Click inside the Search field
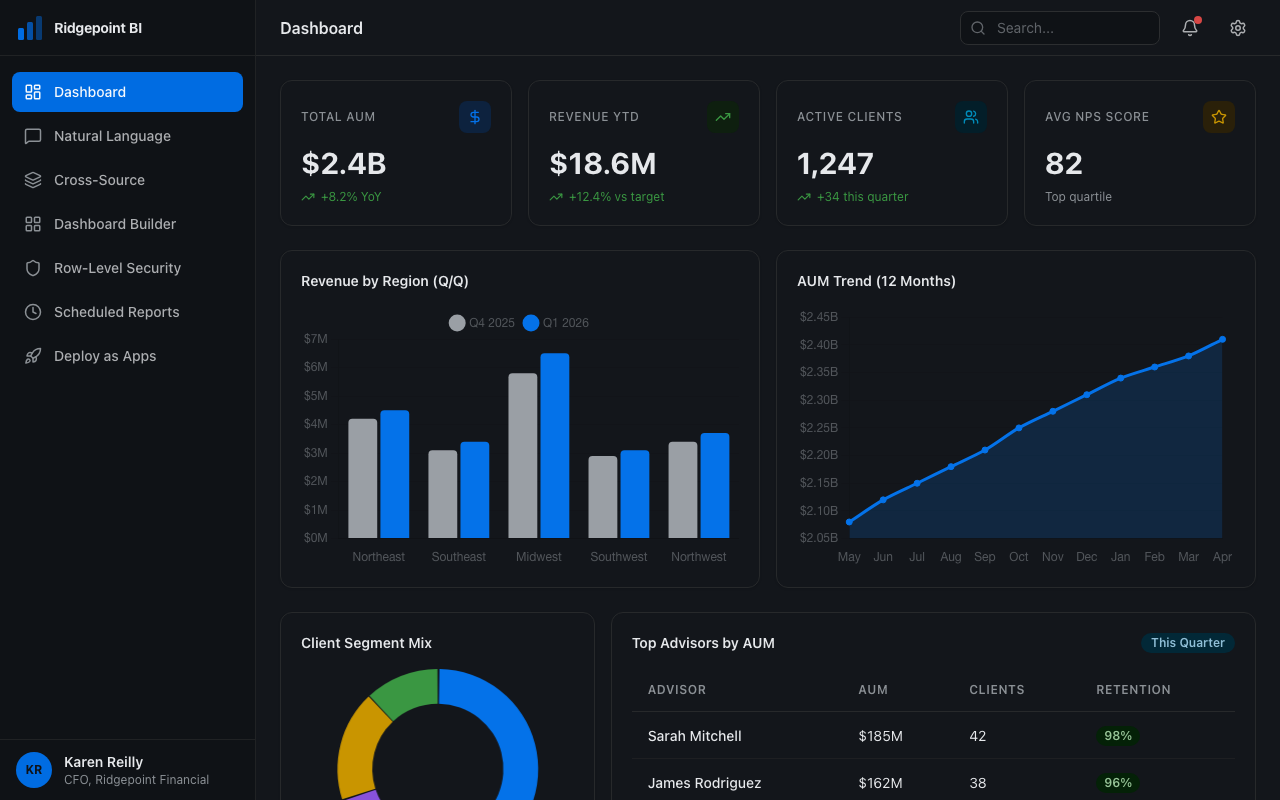1280x800 pixels. (1059, 28)
